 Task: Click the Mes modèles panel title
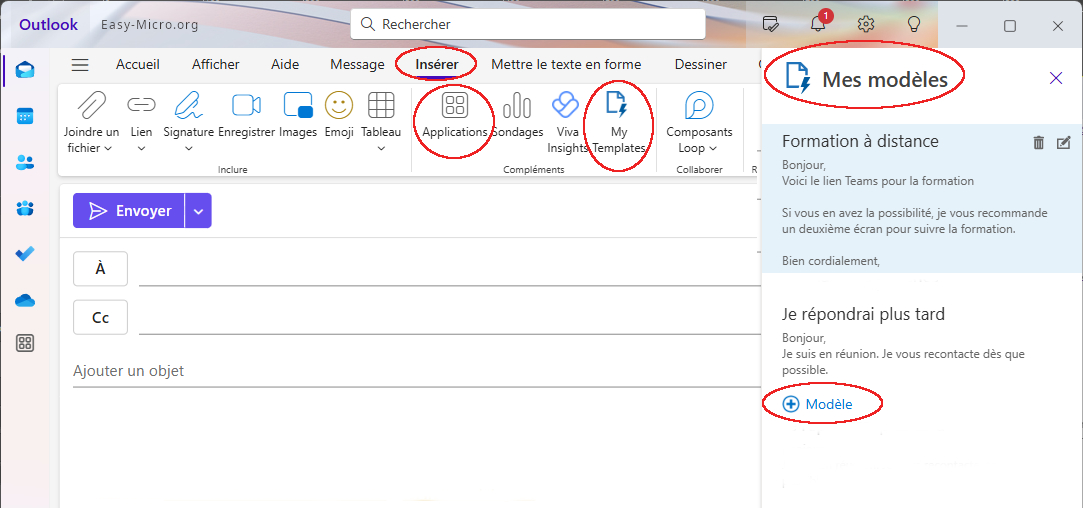[885, 79]
